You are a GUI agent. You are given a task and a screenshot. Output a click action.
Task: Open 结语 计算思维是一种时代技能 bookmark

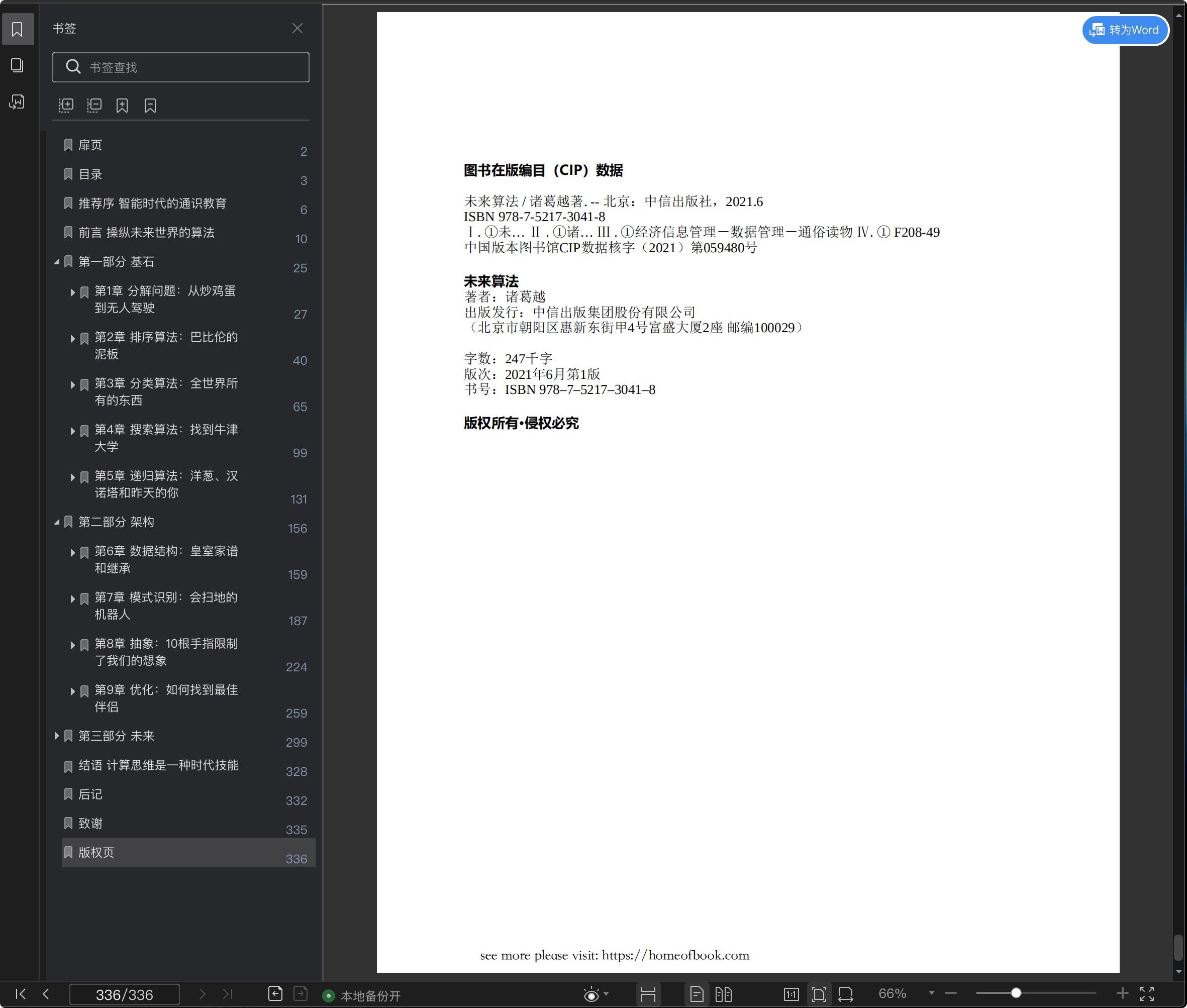click(158, 765)
